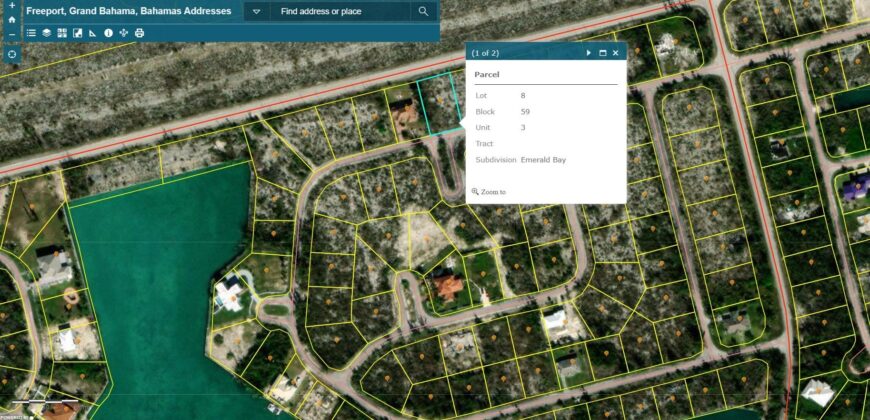Screen dimensions: 870x420
Task: Zoom out with the minus button
Action: point(11,35)
